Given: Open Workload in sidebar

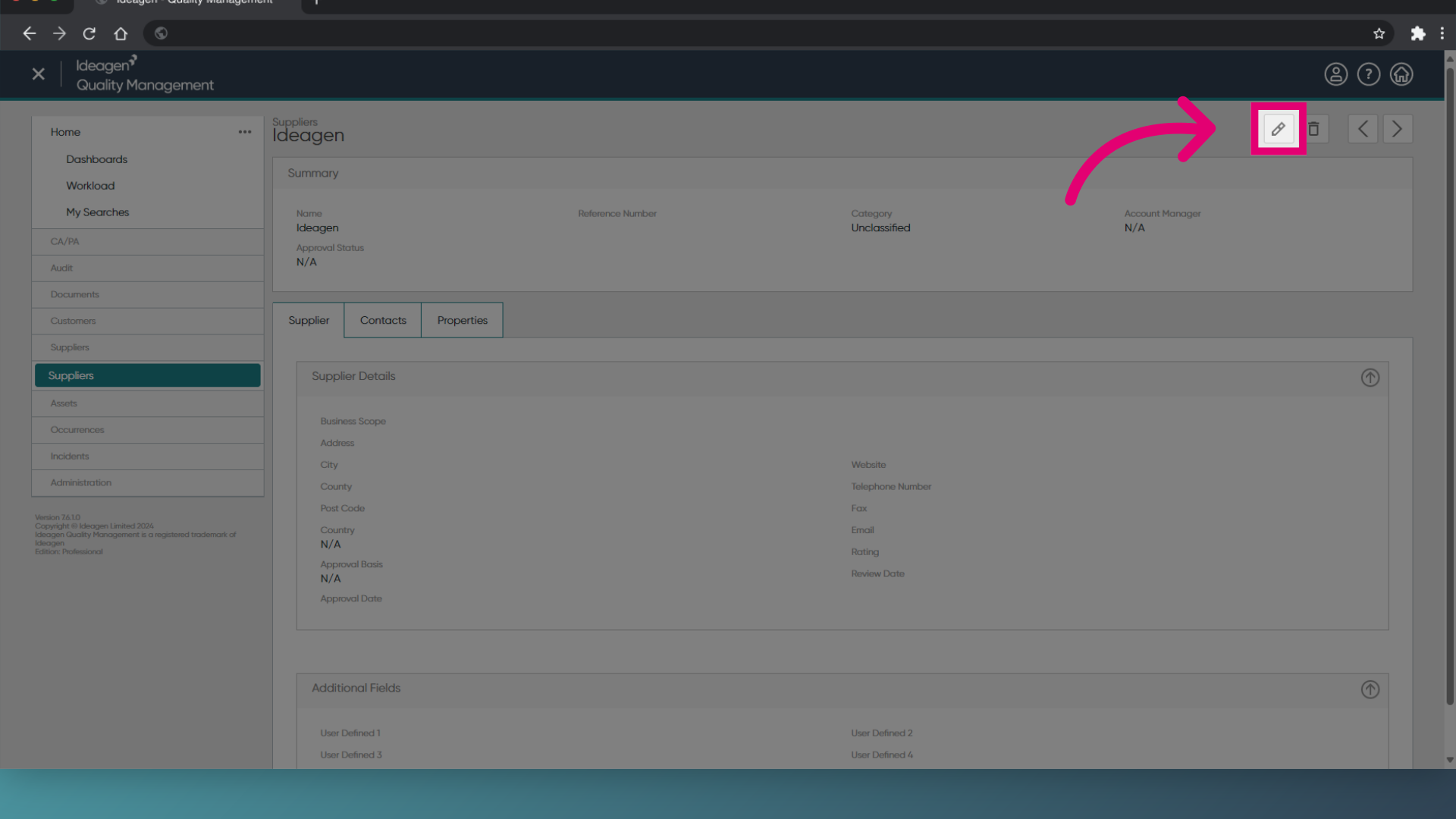Looking at the screenshot, I should click(x=90, y=186).
